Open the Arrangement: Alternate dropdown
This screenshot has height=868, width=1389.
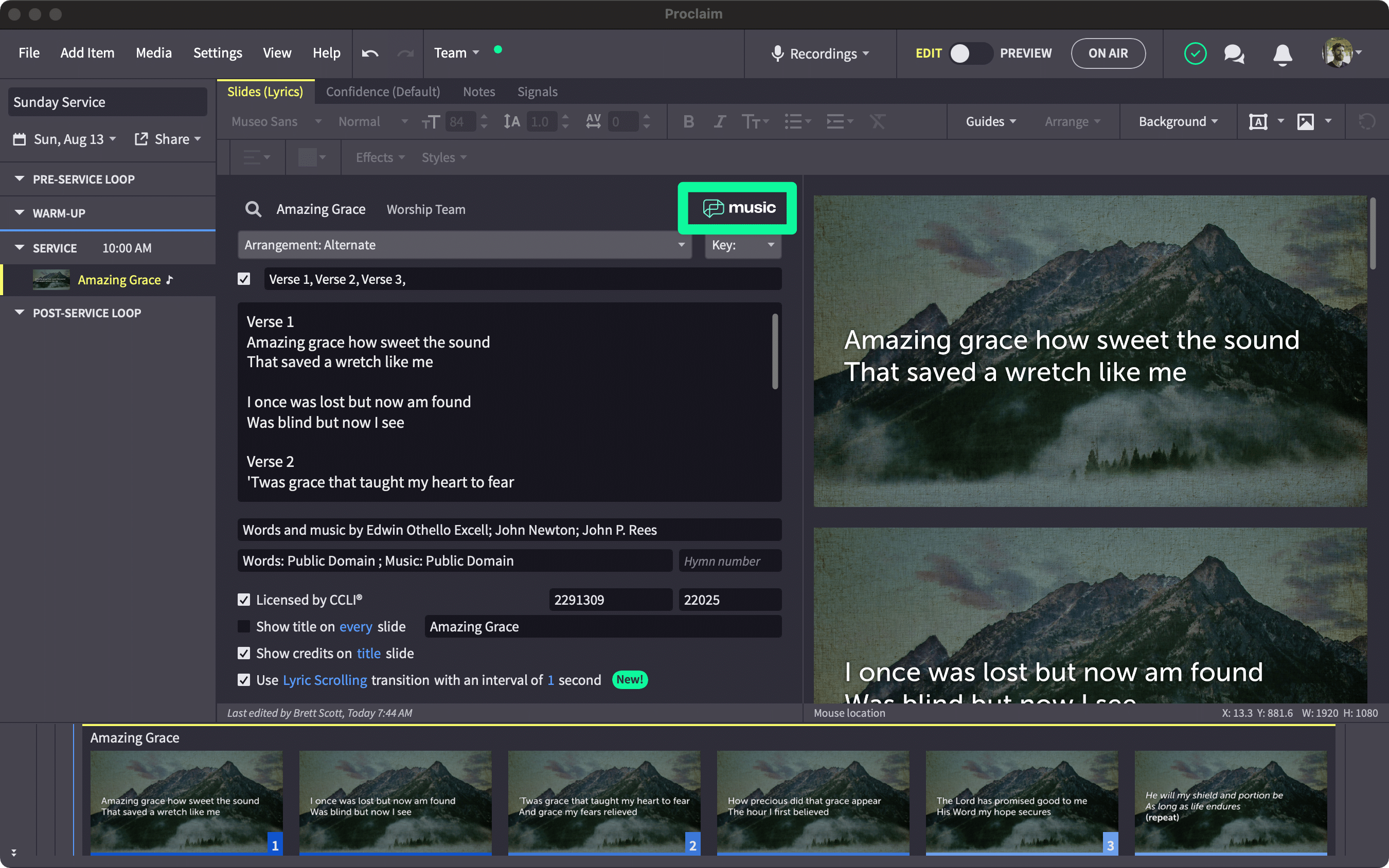point(464,245)
